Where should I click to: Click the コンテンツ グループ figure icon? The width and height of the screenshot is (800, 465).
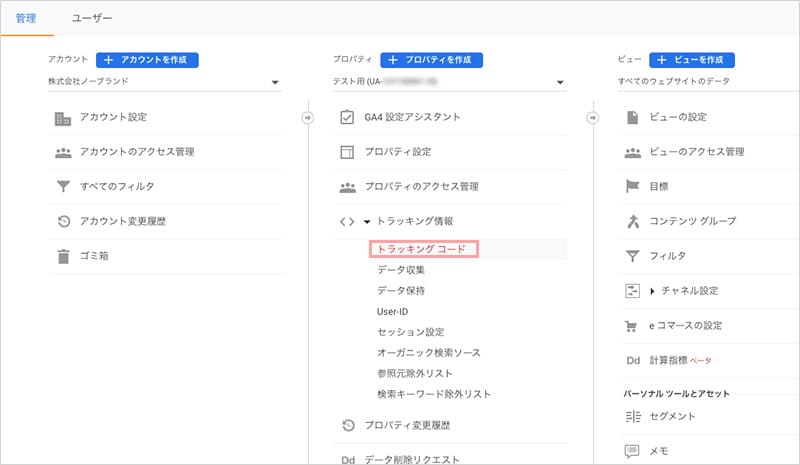pyautogui.click(x=633, y=221)
